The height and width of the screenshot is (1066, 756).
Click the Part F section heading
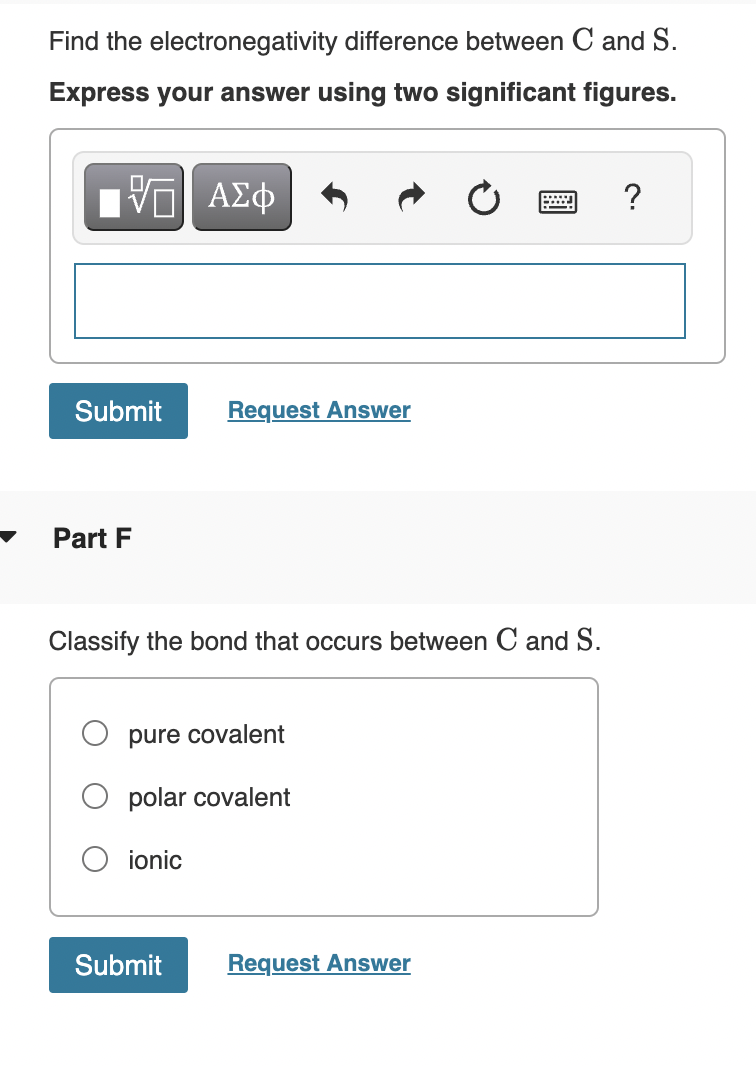click(x=91, y=538)
